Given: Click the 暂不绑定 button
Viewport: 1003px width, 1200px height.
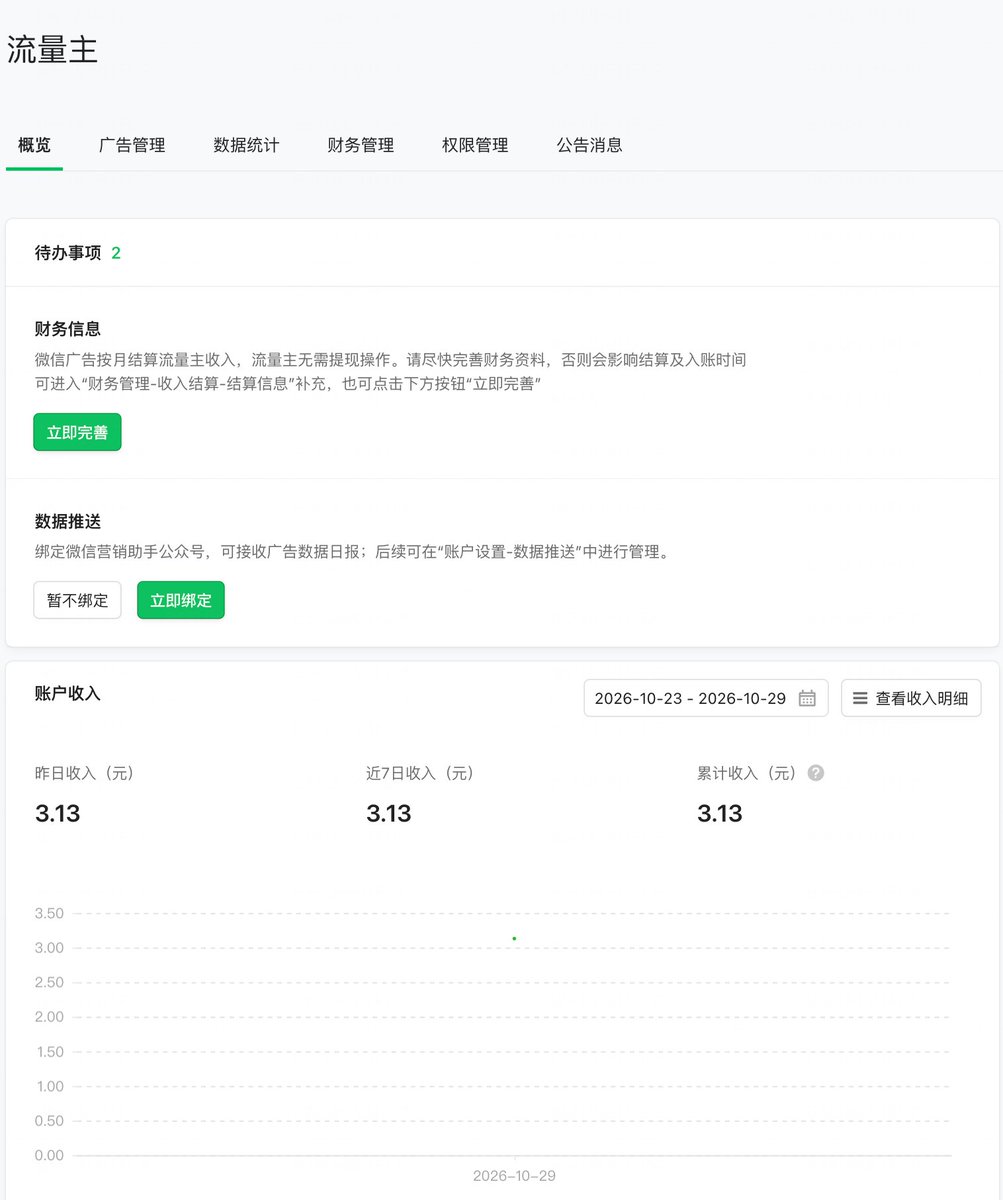Looking at the screenshot, I should pyautogui.click(x=77, y=600).
